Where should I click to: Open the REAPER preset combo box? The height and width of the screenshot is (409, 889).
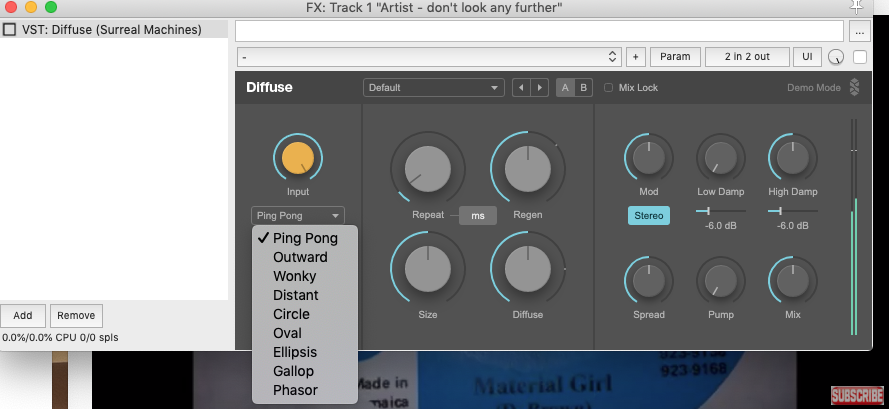tap(429, 57)
